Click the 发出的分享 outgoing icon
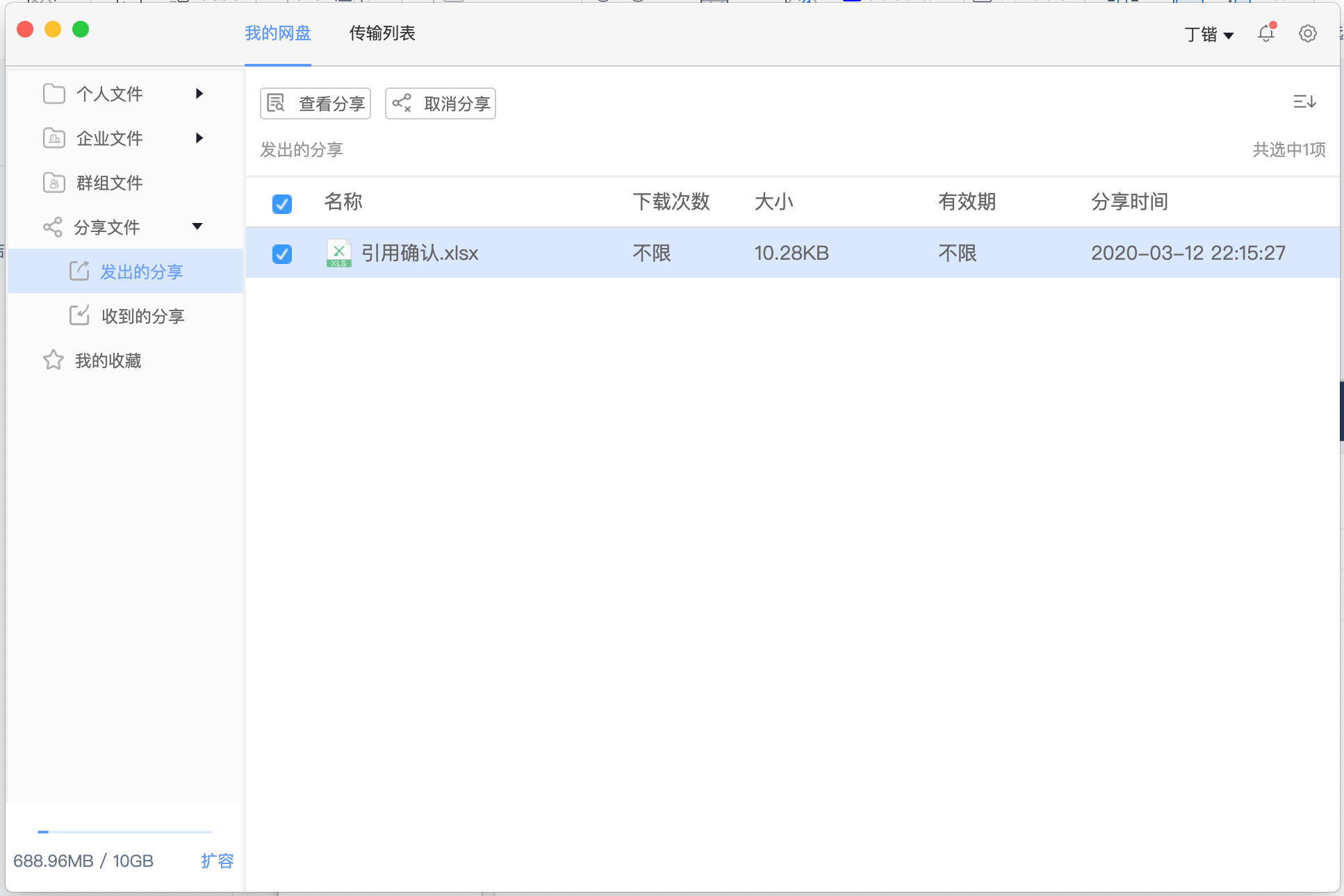Screen dimensions: 1344x896 pos(79,271)
